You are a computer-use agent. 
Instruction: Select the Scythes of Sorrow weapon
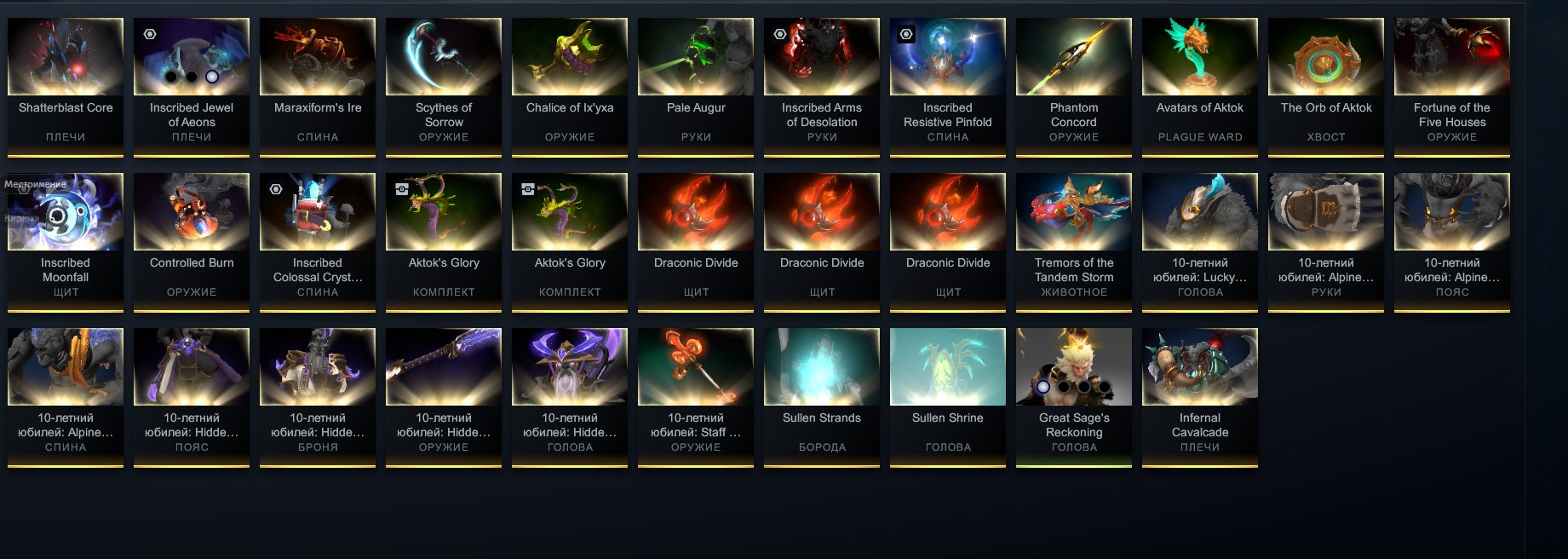click(x=444, y=87)
